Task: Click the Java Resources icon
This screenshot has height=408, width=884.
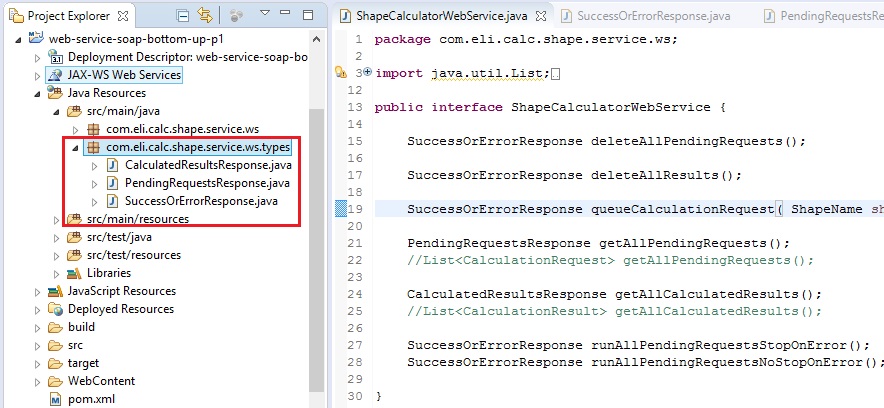Action: pos(55,92)
